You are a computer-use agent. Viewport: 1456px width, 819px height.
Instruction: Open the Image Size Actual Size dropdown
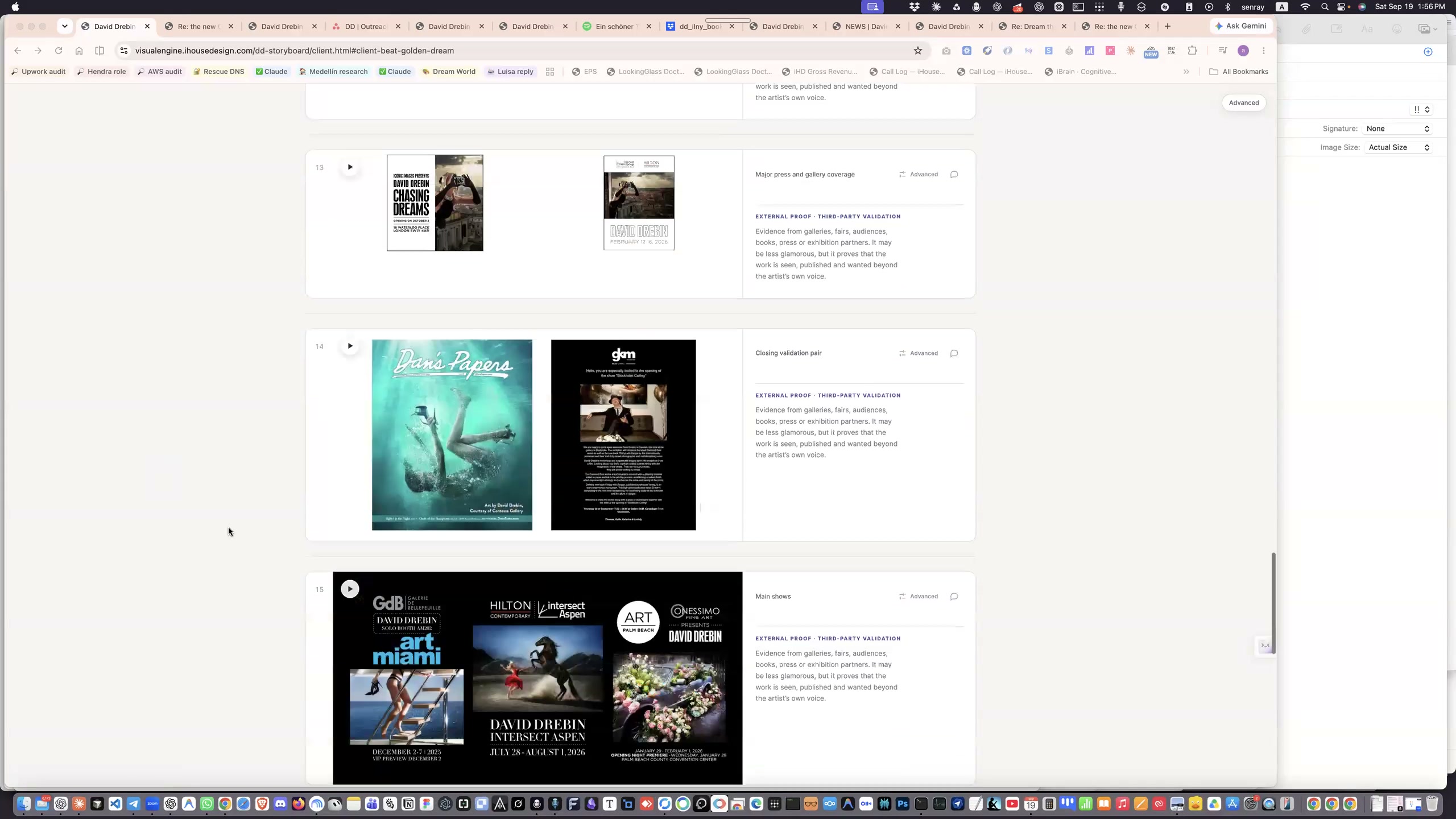click(x=1398, y=147)
